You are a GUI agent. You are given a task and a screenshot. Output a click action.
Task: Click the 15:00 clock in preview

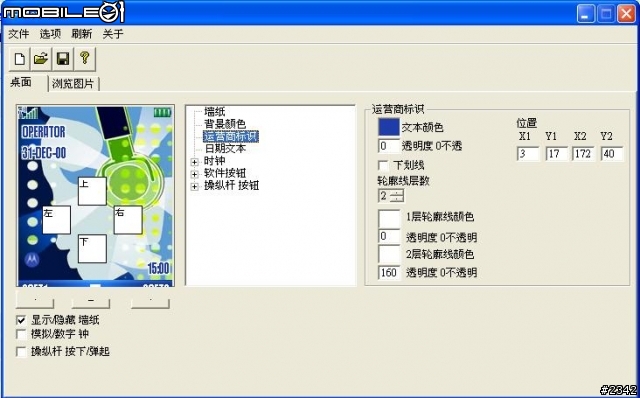158,268
